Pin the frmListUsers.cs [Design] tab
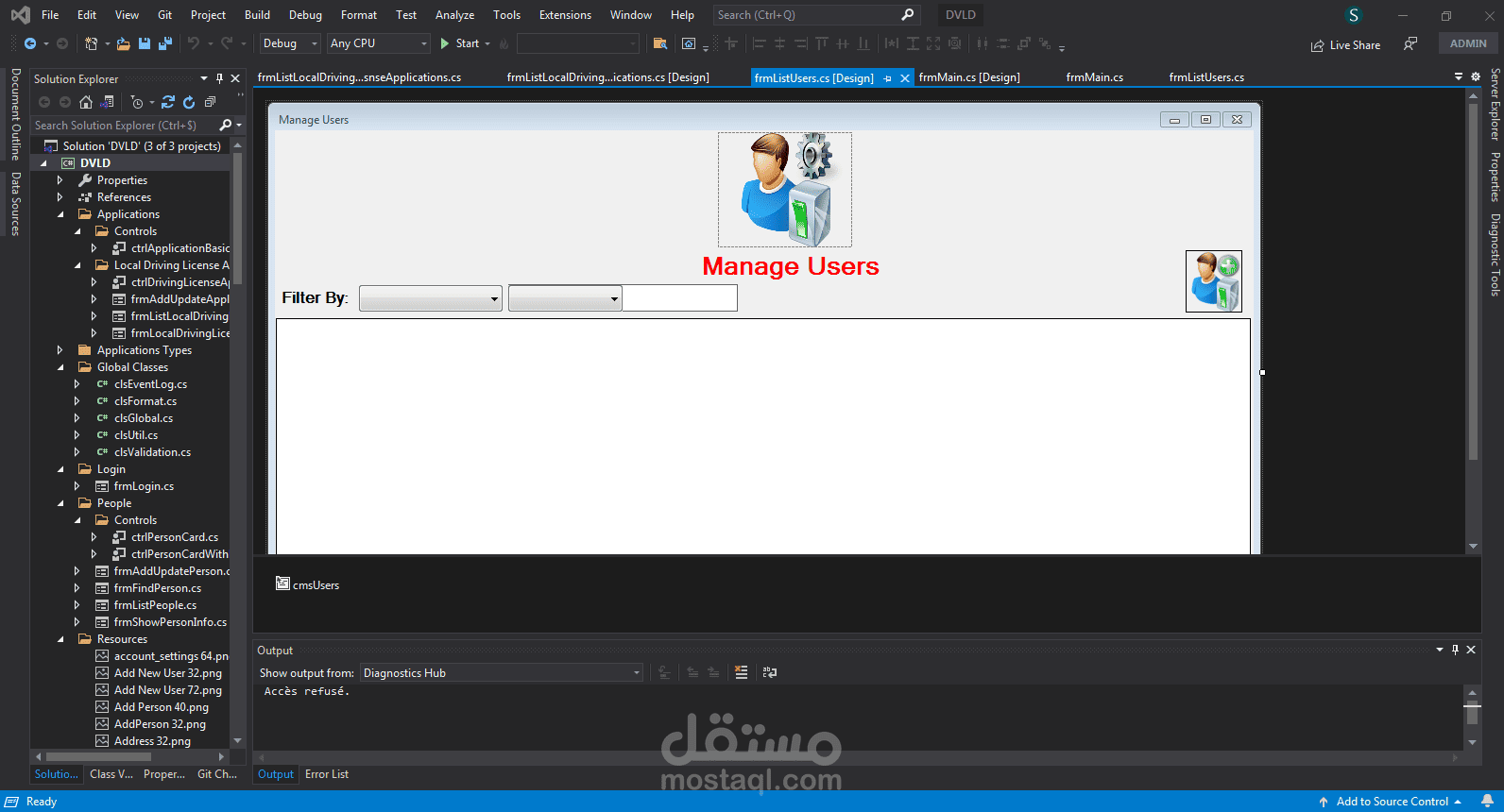Viewport: 1504px width, 812px height. tap(888, 78)
